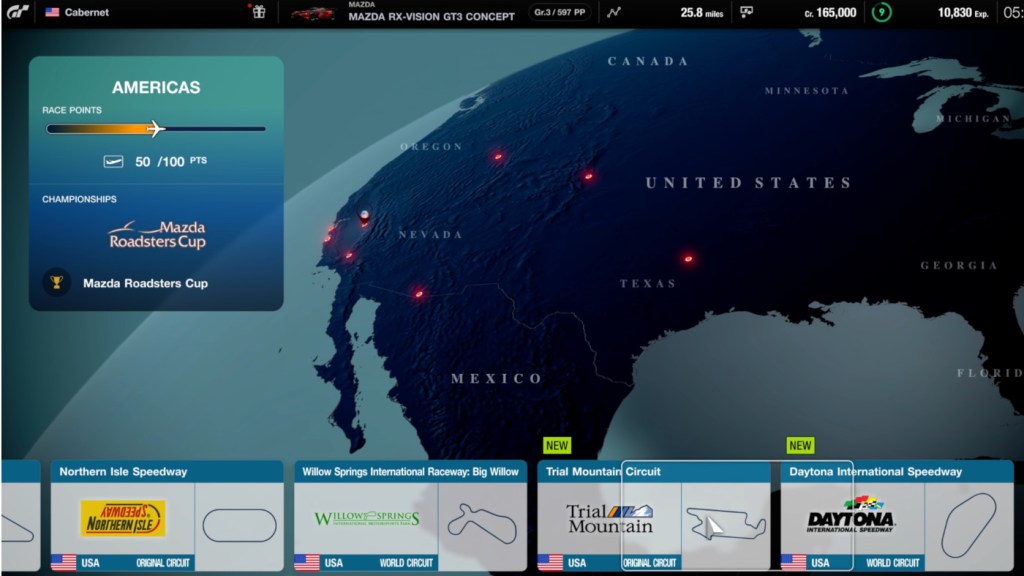Select red marker on the US-Mexico border

(419, 294)
